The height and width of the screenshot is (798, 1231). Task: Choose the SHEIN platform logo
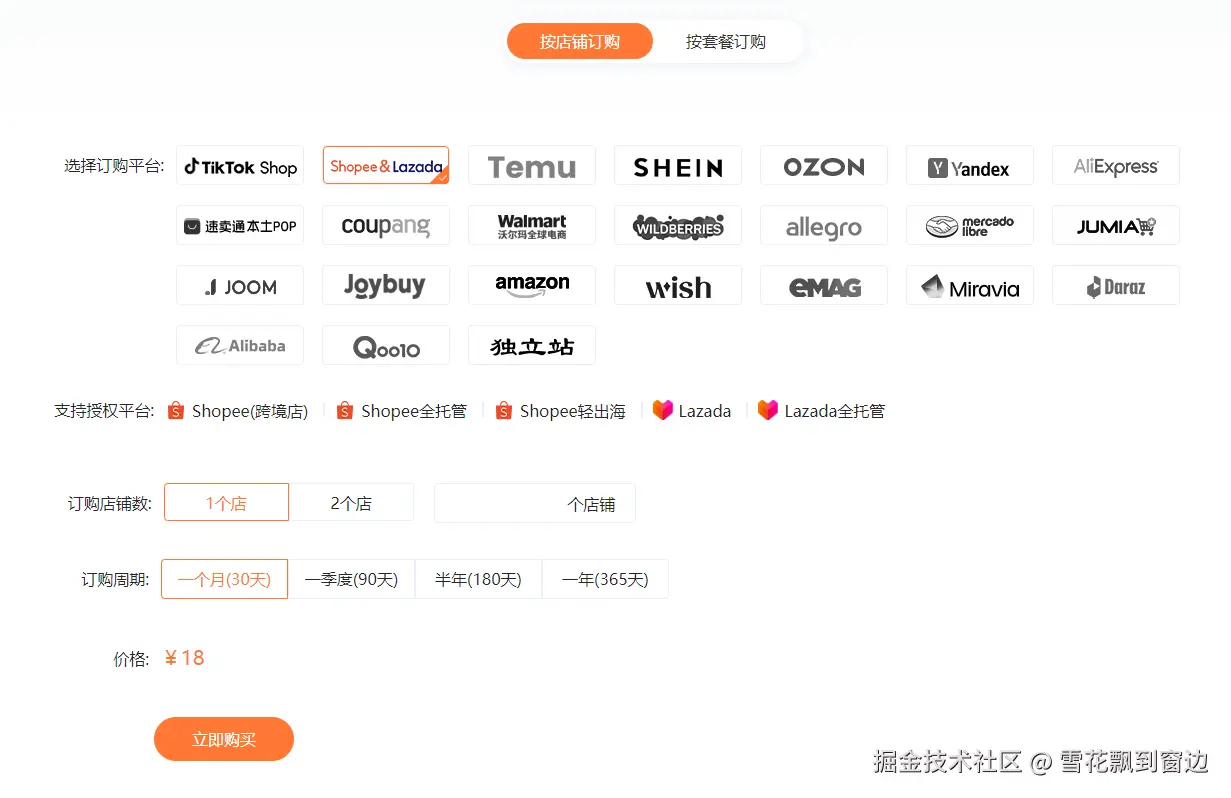(678, 166)
